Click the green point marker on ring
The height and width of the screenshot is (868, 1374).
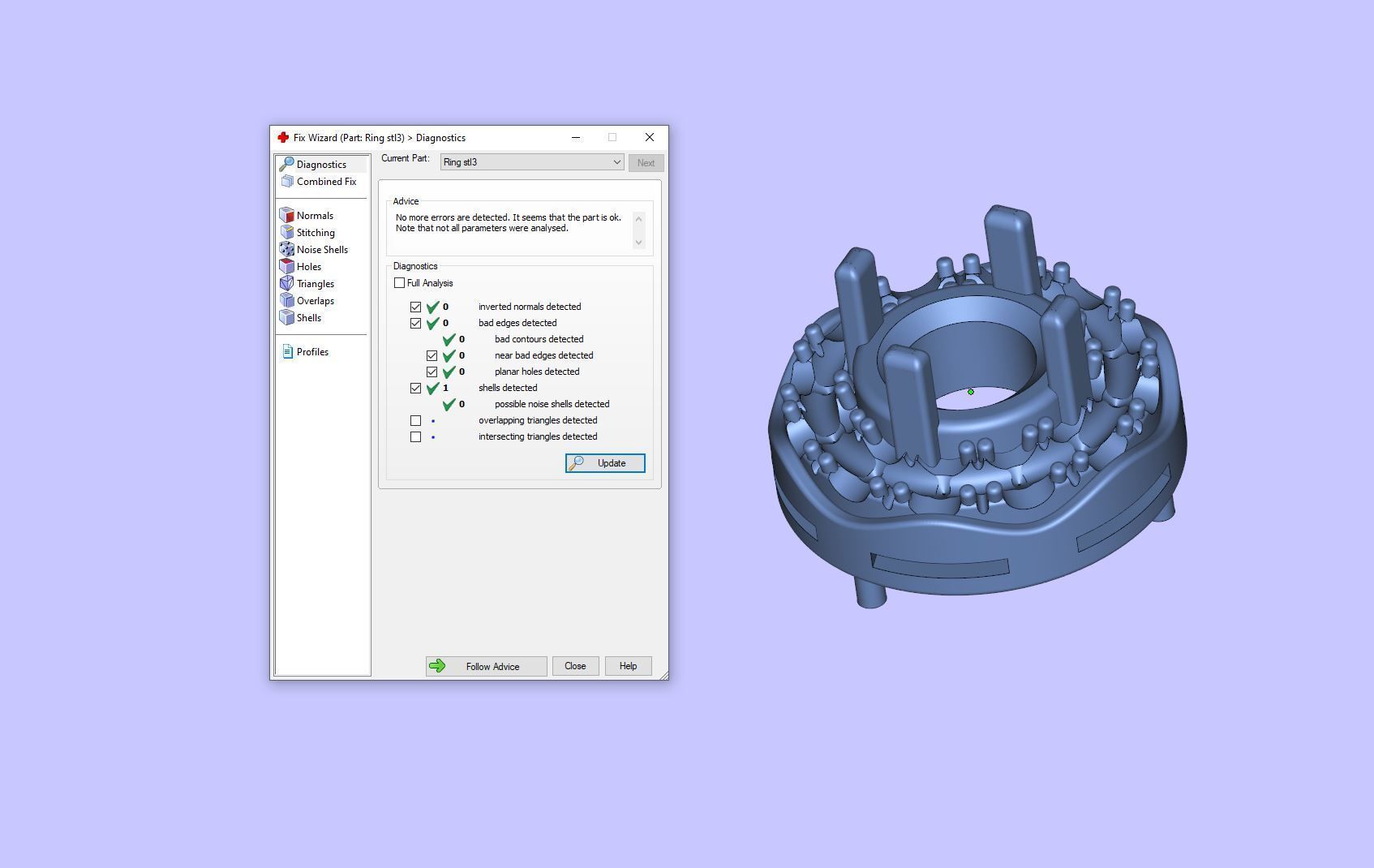coord(971,392)
